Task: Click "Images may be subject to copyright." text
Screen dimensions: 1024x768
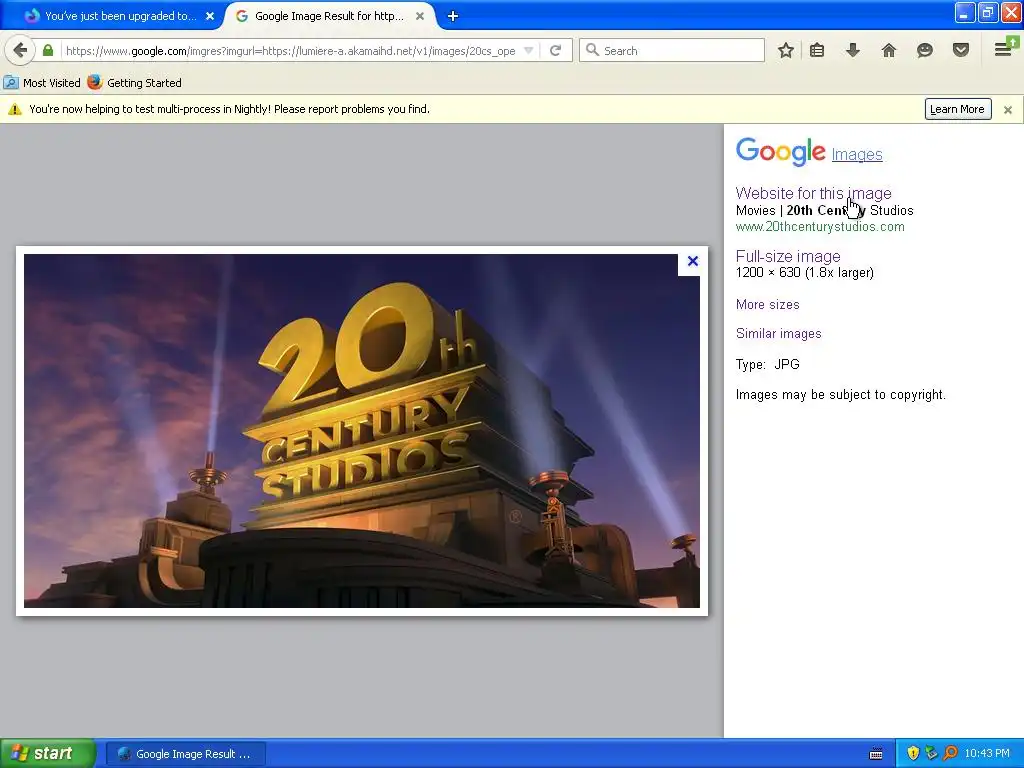Action: pyautogui.click(x=840, y=394)
